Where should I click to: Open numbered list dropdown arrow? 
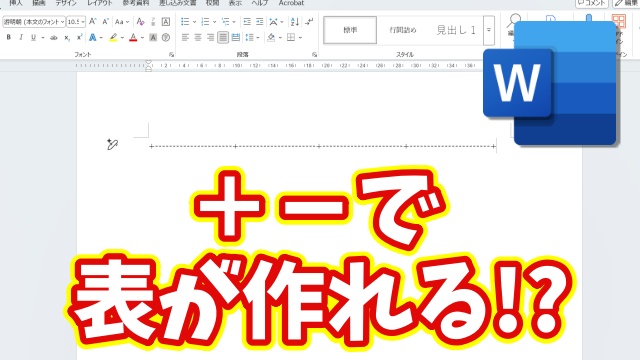pos(214,22)
